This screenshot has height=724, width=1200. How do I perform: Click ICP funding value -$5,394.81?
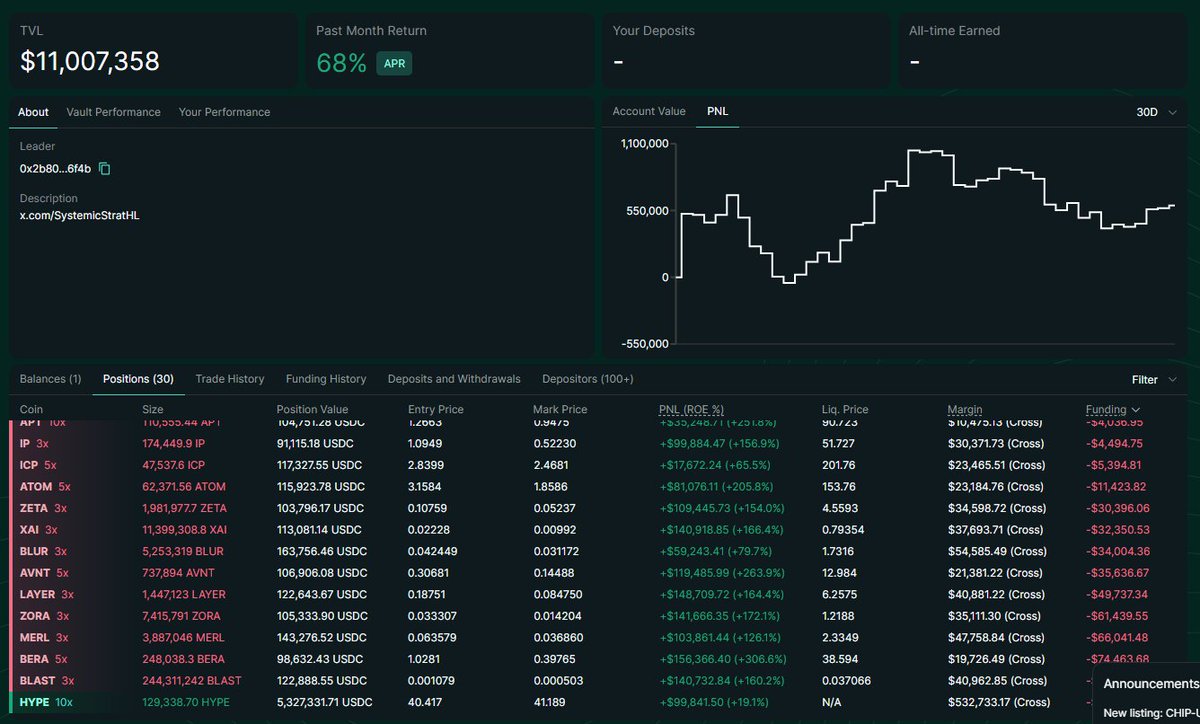(1114, 465)
